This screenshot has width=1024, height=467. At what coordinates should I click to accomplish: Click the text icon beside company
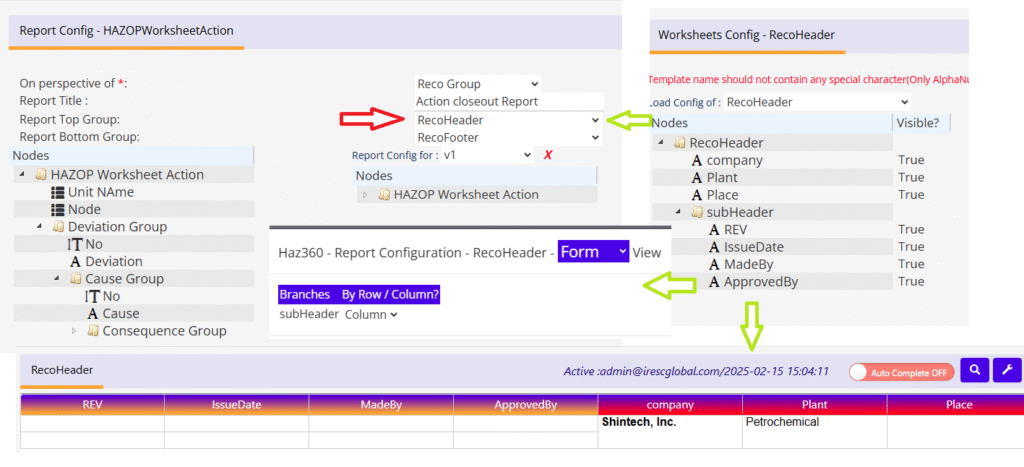[x=697, y=160]
